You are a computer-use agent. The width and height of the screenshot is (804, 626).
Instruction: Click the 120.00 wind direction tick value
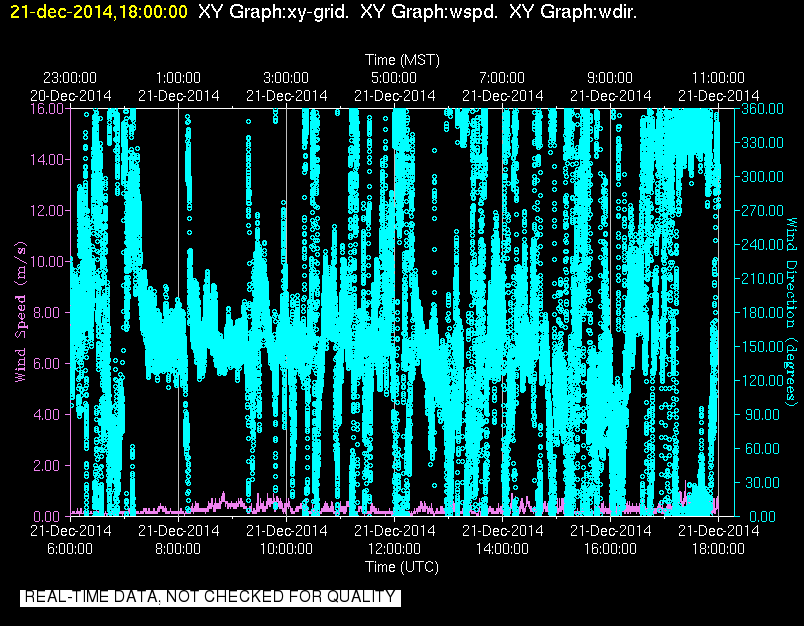pyautogui.click(x=762, y=380)
